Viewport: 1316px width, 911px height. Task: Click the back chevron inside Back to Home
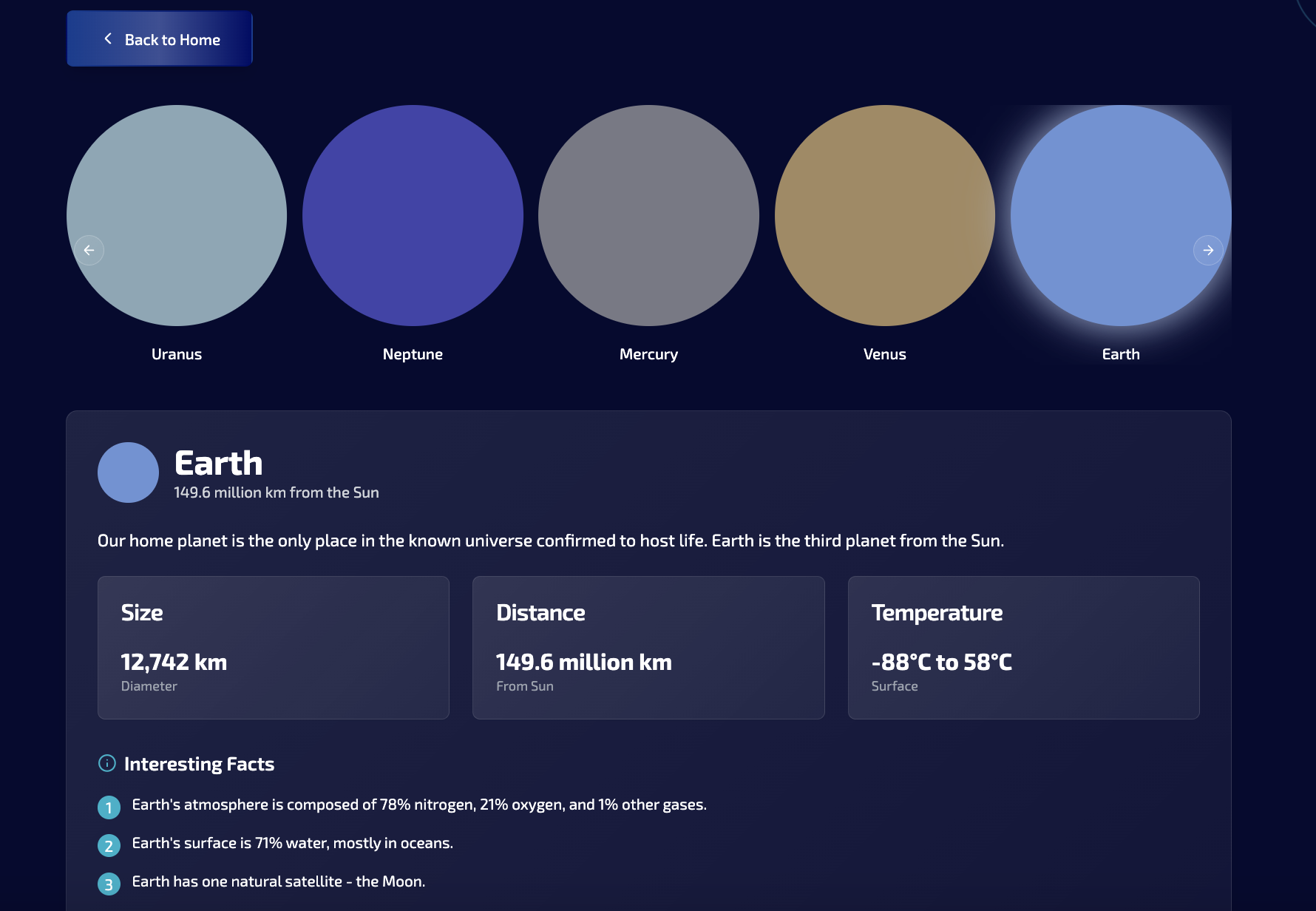coord(108,38)
